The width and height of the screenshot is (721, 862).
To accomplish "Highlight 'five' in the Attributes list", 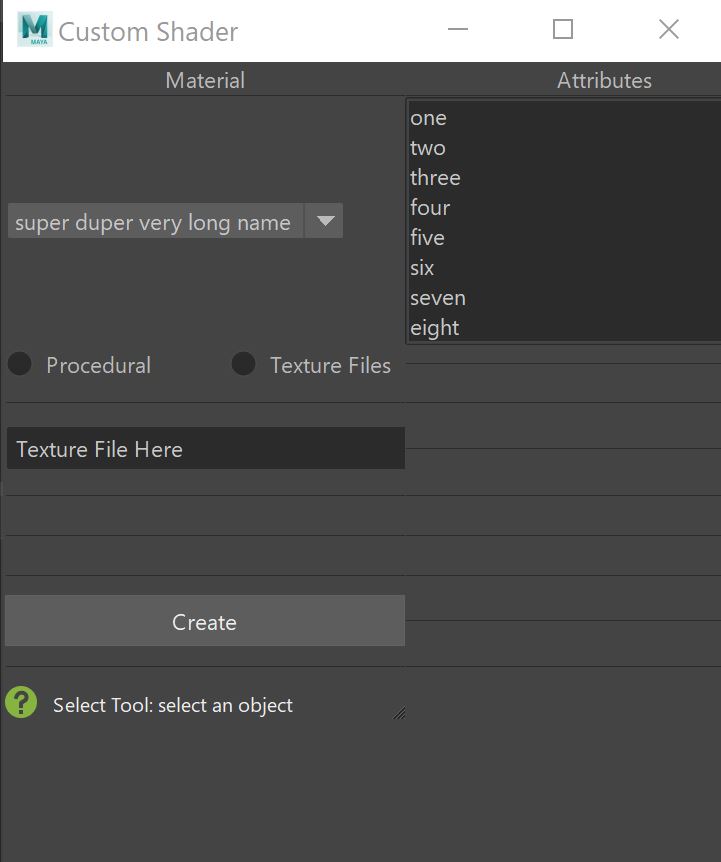I will click(427, 238).
